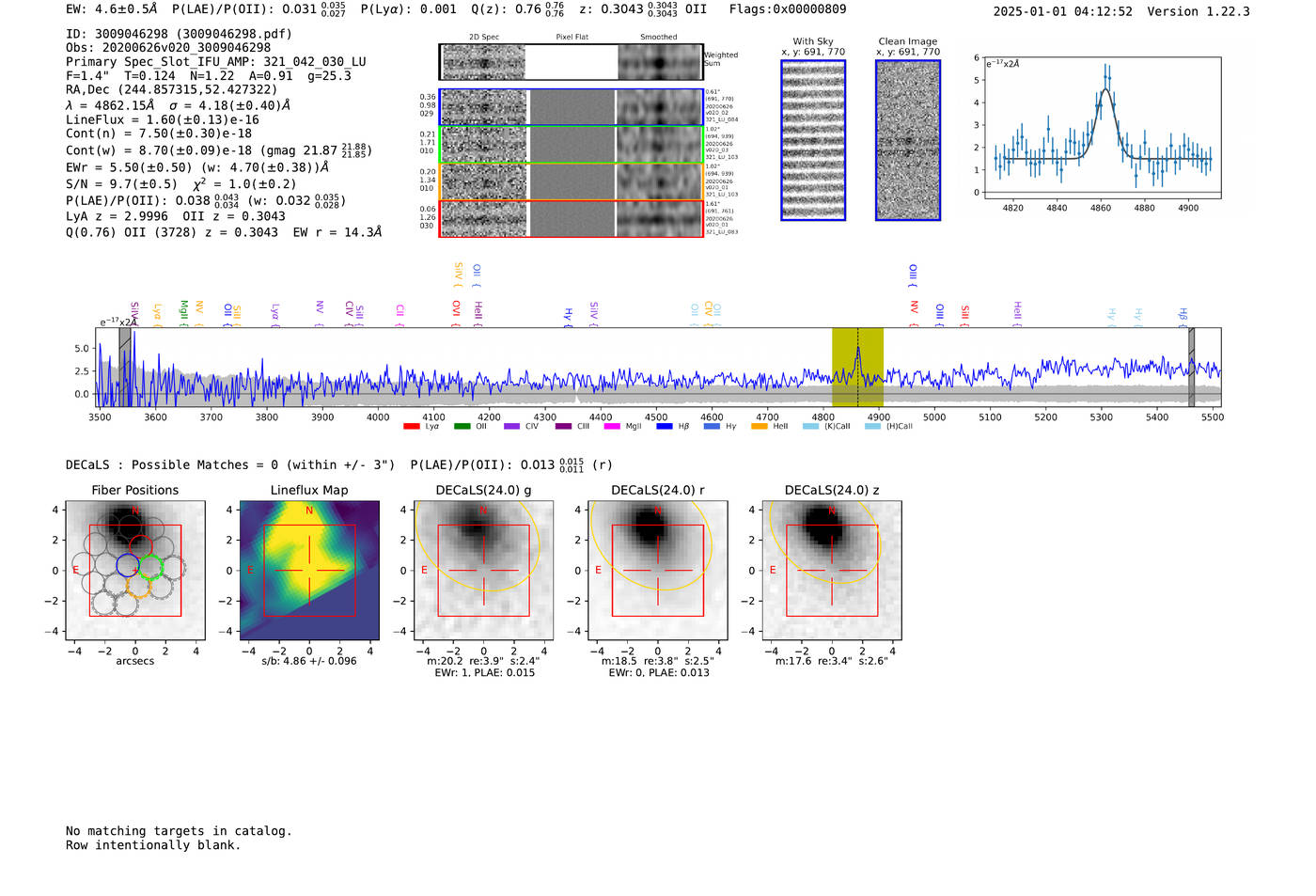The height and width of the screenshot is (896, 1316).
Task: Click the purple CIV legend swatch
Action: (511, 426)
